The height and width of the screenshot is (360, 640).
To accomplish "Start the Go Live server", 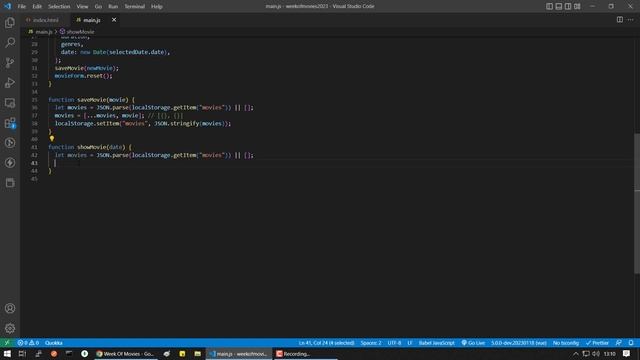I will click(x=473, y=343).
